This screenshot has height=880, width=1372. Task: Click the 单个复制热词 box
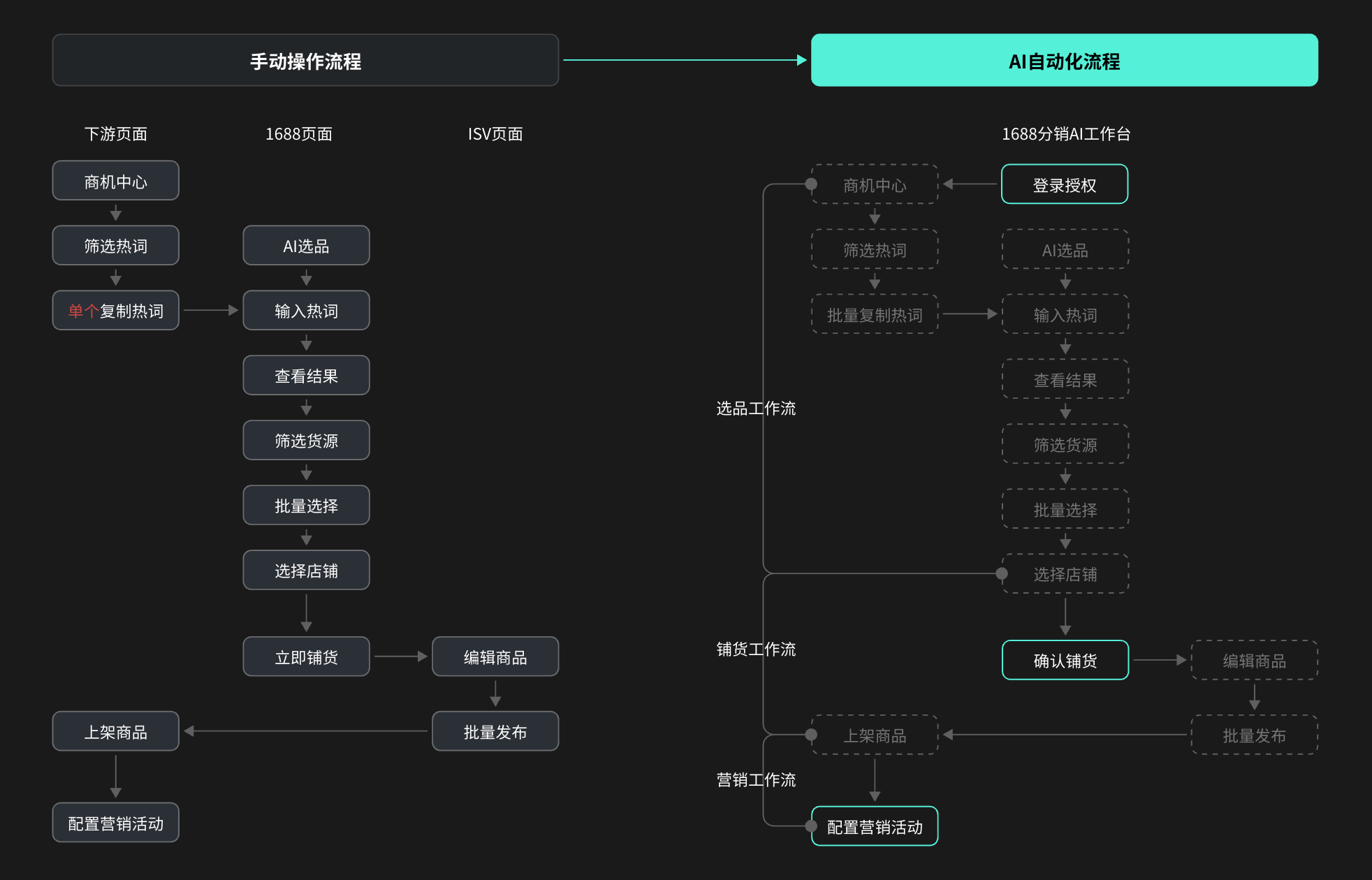pos(116,310)
